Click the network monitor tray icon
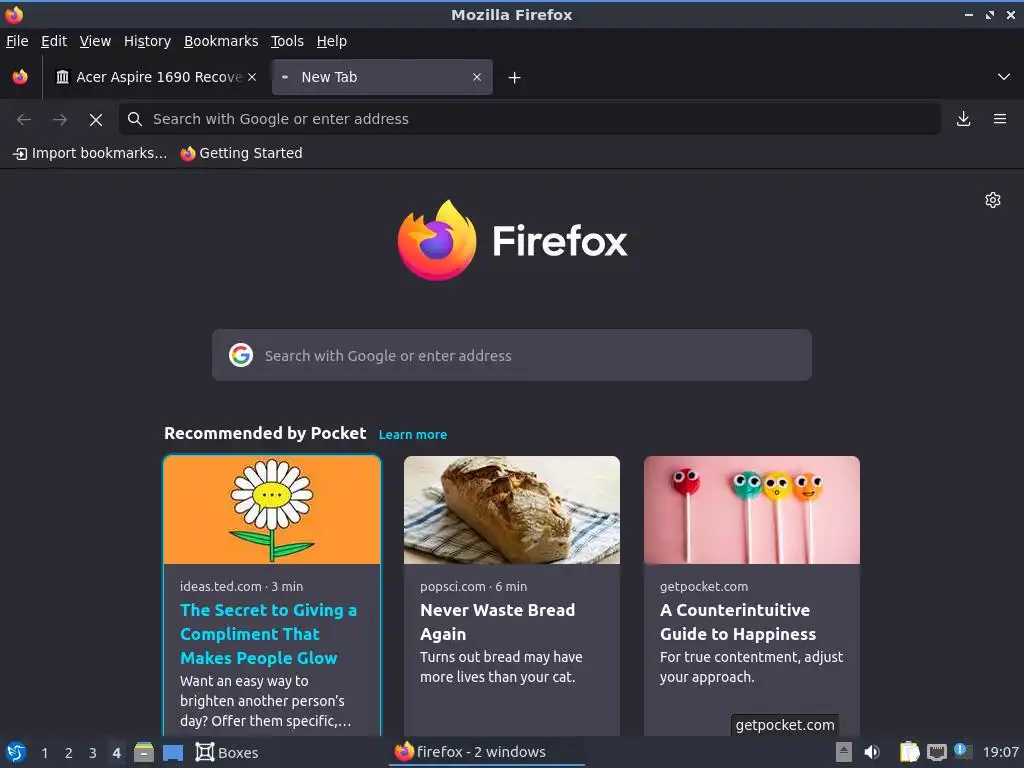The height and width of the screenshot is (768, 1024). (x=937, y=753)
